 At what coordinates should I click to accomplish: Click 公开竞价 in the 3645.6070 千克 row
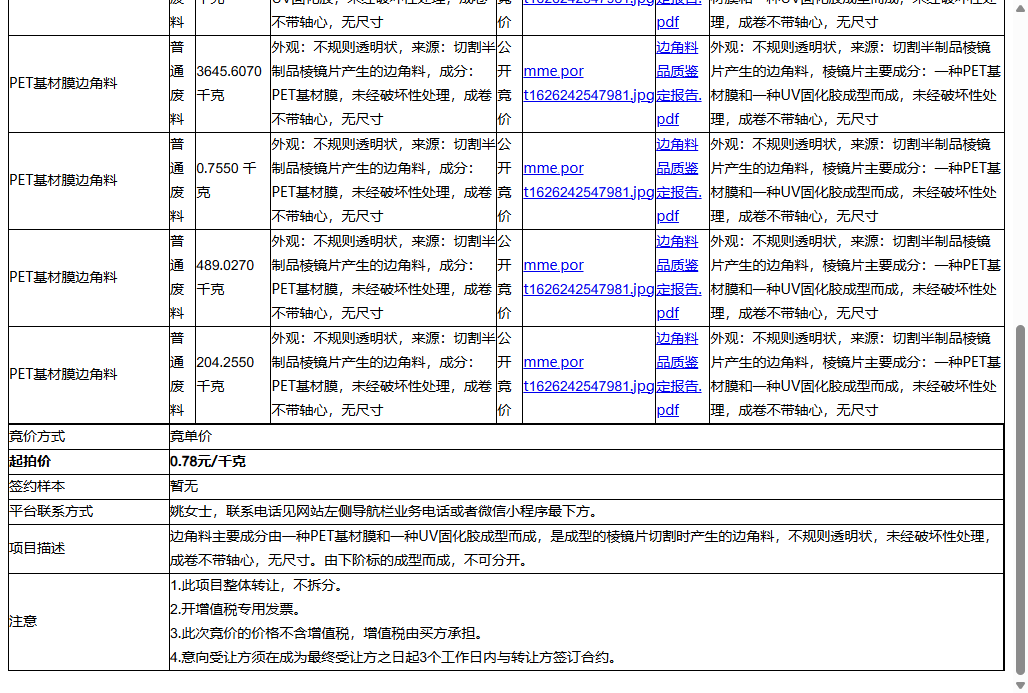click(x=504, y=83)
